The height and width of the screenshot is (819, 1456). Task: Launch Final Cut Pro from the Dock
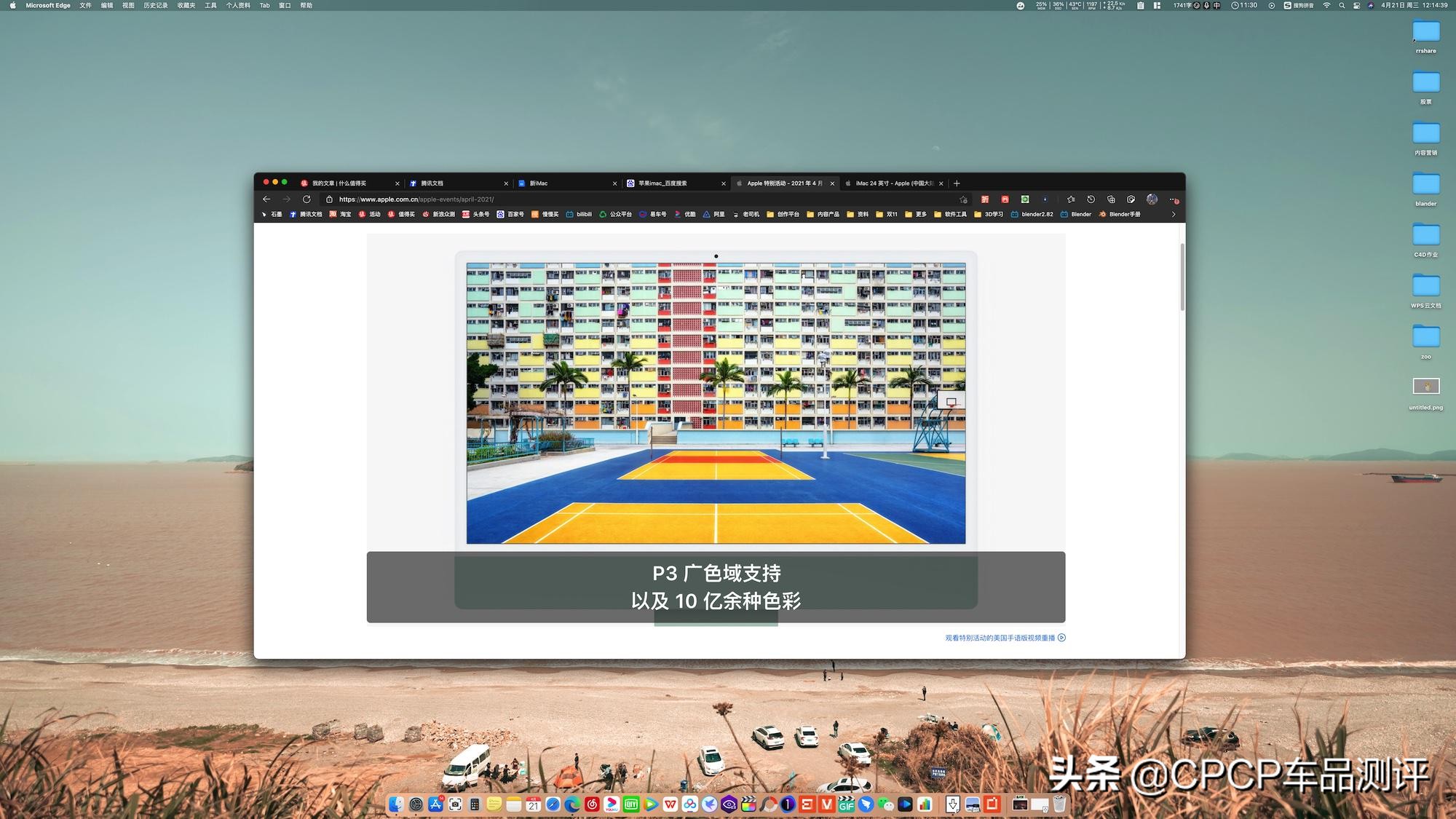748,805
